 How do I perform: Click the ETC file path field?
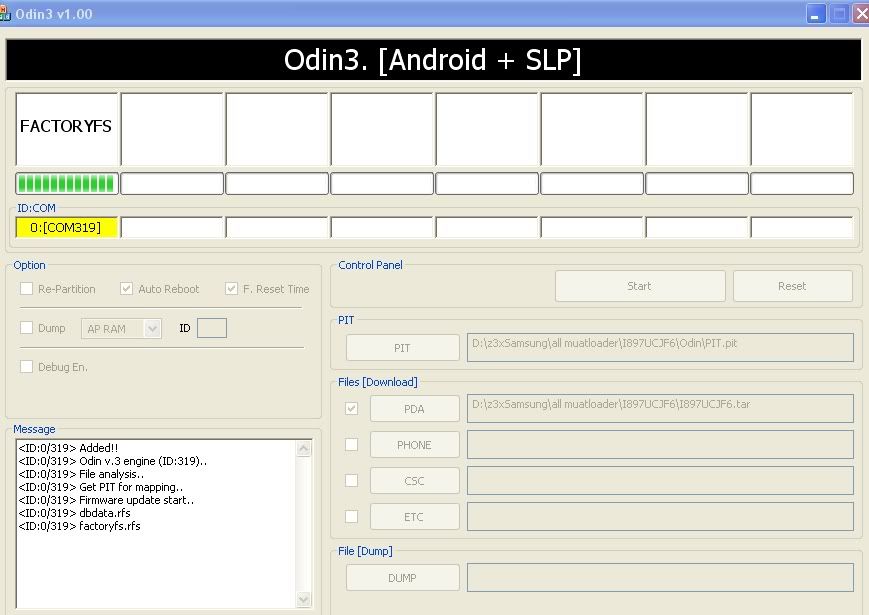click(660, 516)
